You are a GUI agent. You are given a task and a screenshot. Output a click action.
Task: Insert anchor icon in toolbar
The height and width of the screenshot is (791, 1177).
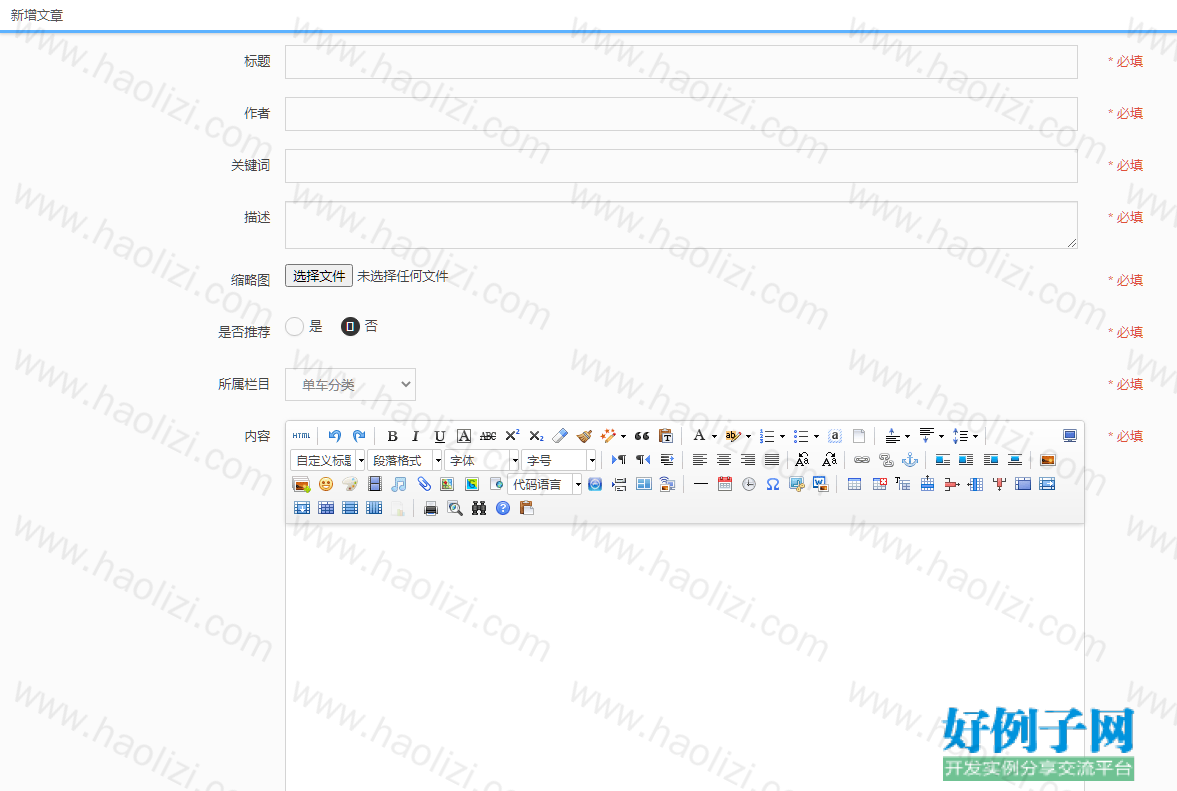[910, 460]
